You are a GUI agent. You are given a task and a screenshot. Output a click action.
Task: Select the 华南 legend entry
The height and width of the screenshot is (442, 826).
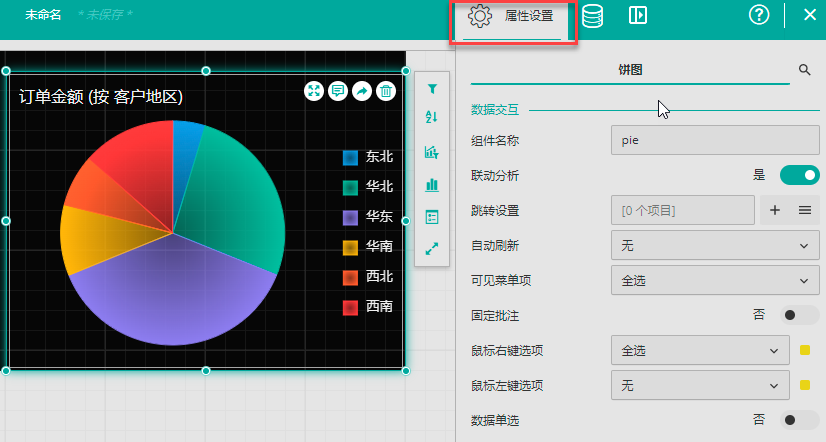point(368,247)
